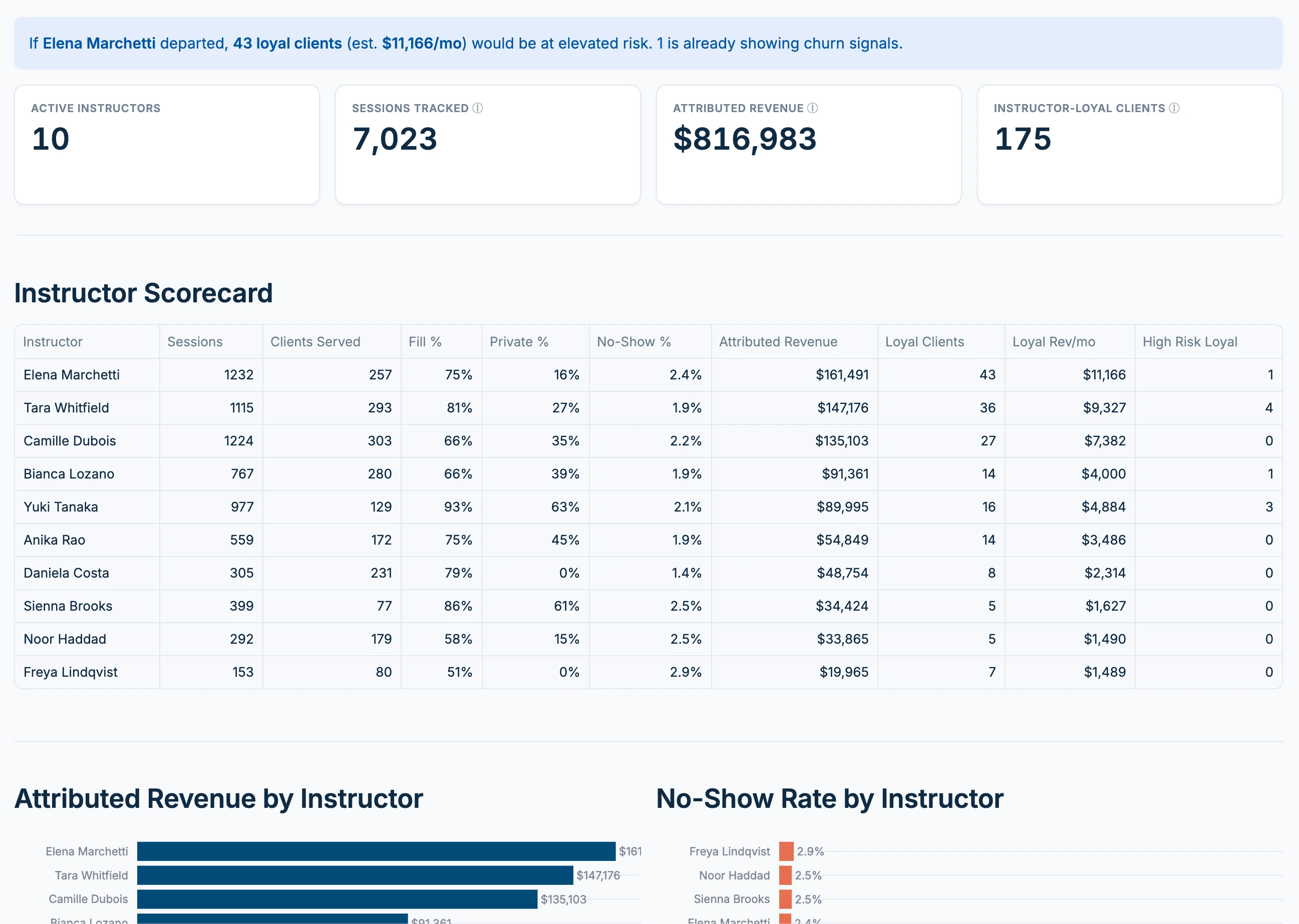Click the Tara Whitfield label in the revenue chart
This screenshot has width=1299, height=924.
[x=91, y=875]
